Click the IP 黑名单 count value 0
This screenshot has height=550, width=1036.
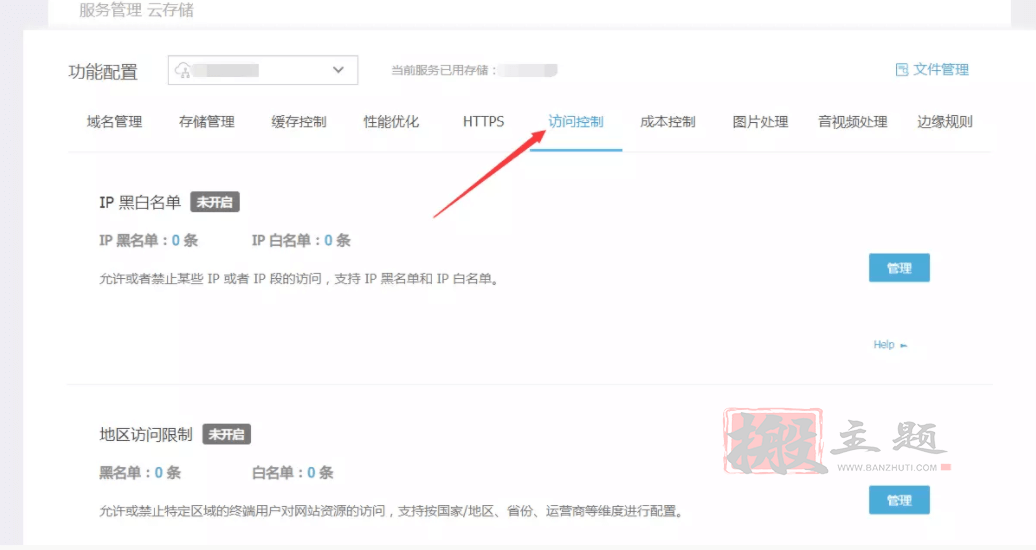pos(176,241)
